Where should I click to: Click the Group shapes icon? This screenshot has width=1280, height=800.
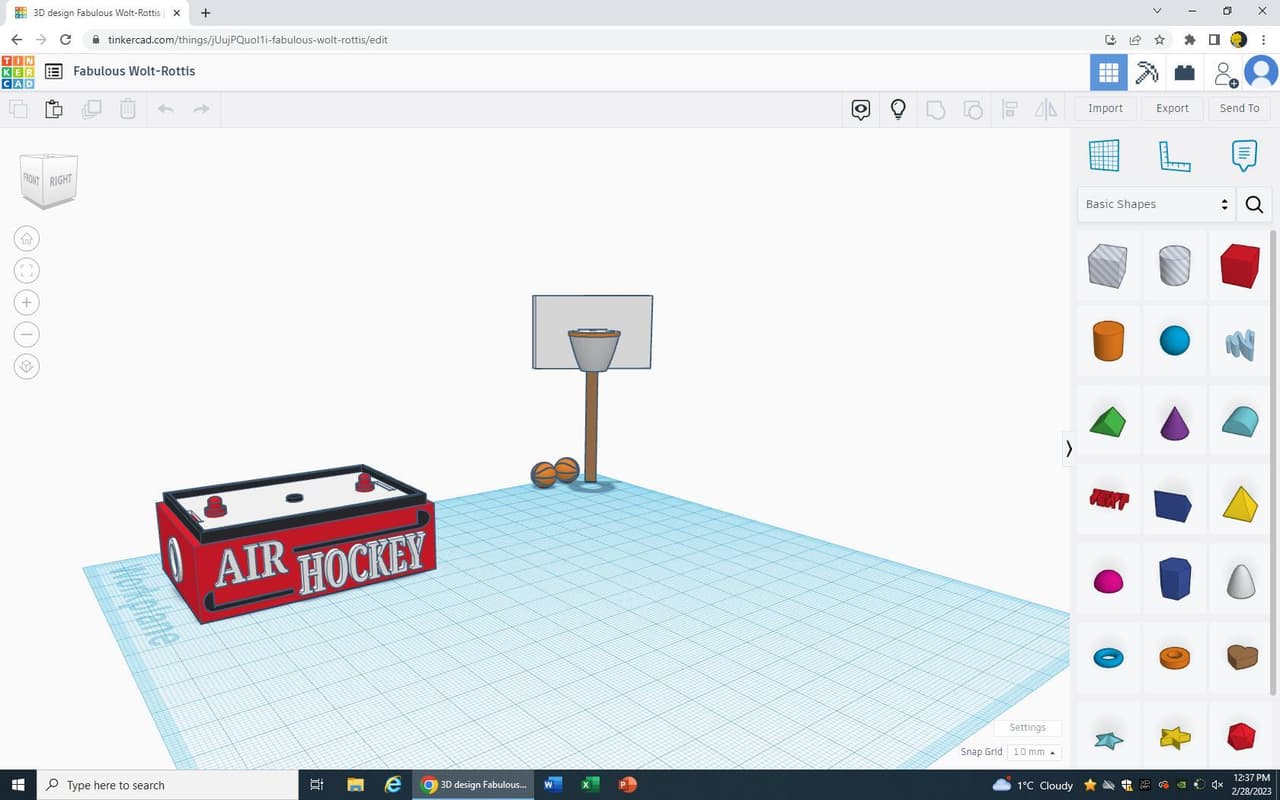[936, 109]
